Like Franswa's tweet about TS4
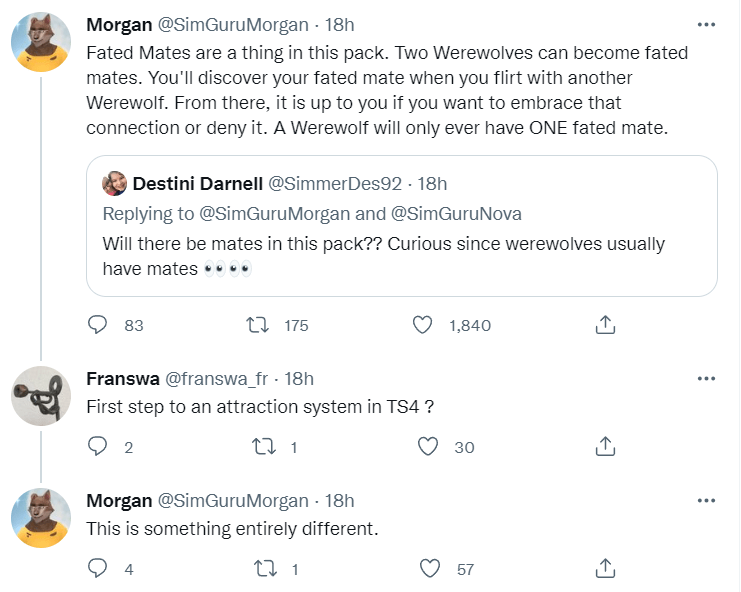The image size is (741, 592). click(x=430, y=447)
